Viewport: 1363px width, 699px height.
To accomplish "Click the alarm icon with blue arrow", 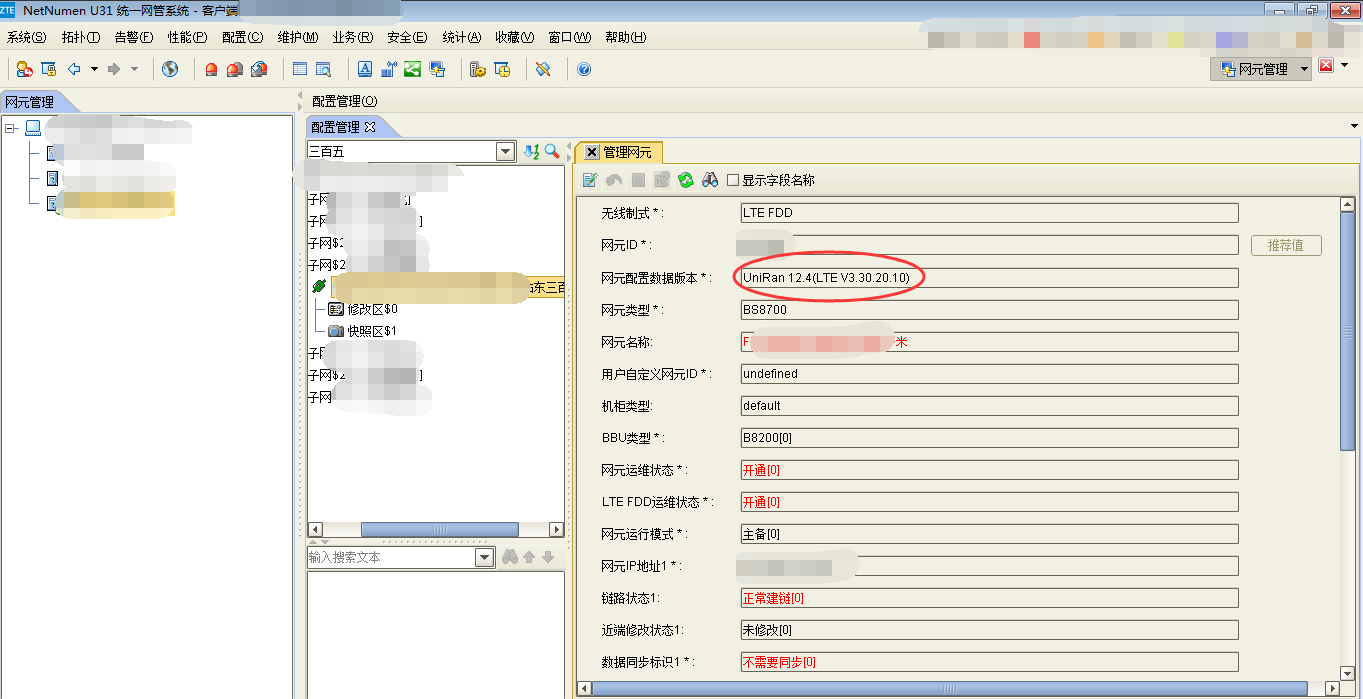I will [x=259, y=69].
